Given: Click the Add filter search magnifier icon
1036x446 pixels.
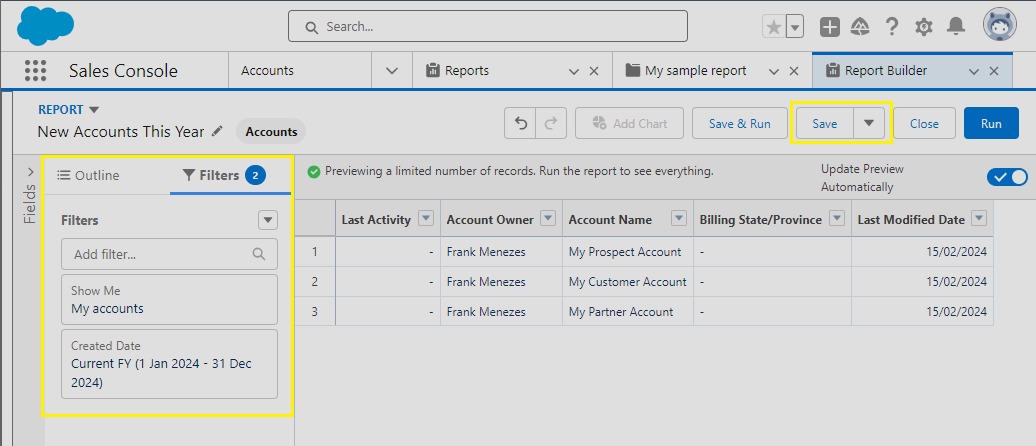Looking at the screenshot, I should (259, 254).
